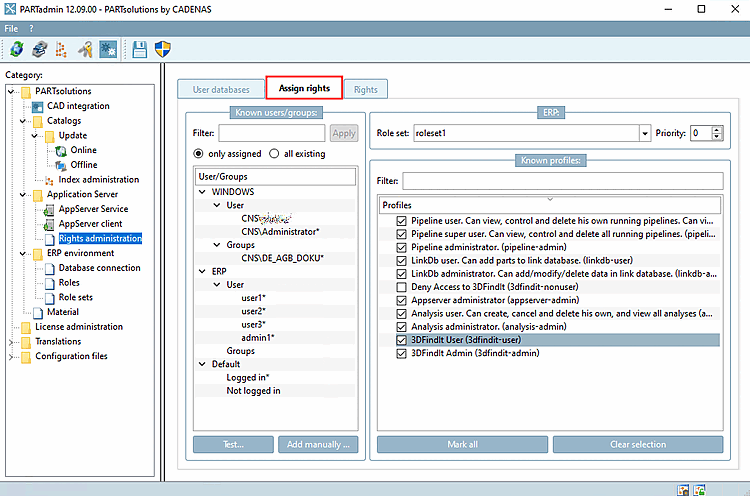The height and width of the screenshot is (496, 750).
Task: Click the Test... button
Action: pos(233,444)
